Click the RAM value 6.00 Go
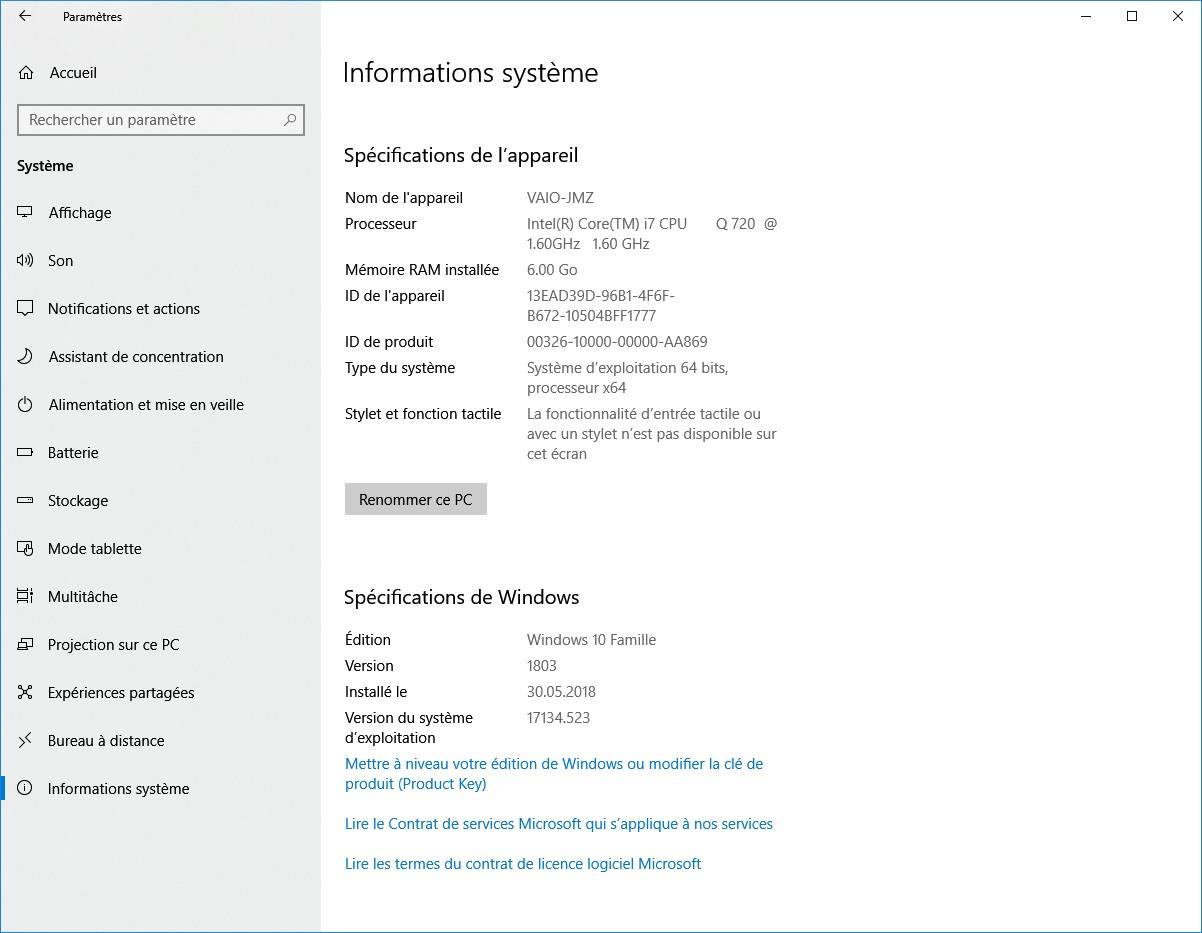Viewport: 1202px width, 933px height. [552, 270]
